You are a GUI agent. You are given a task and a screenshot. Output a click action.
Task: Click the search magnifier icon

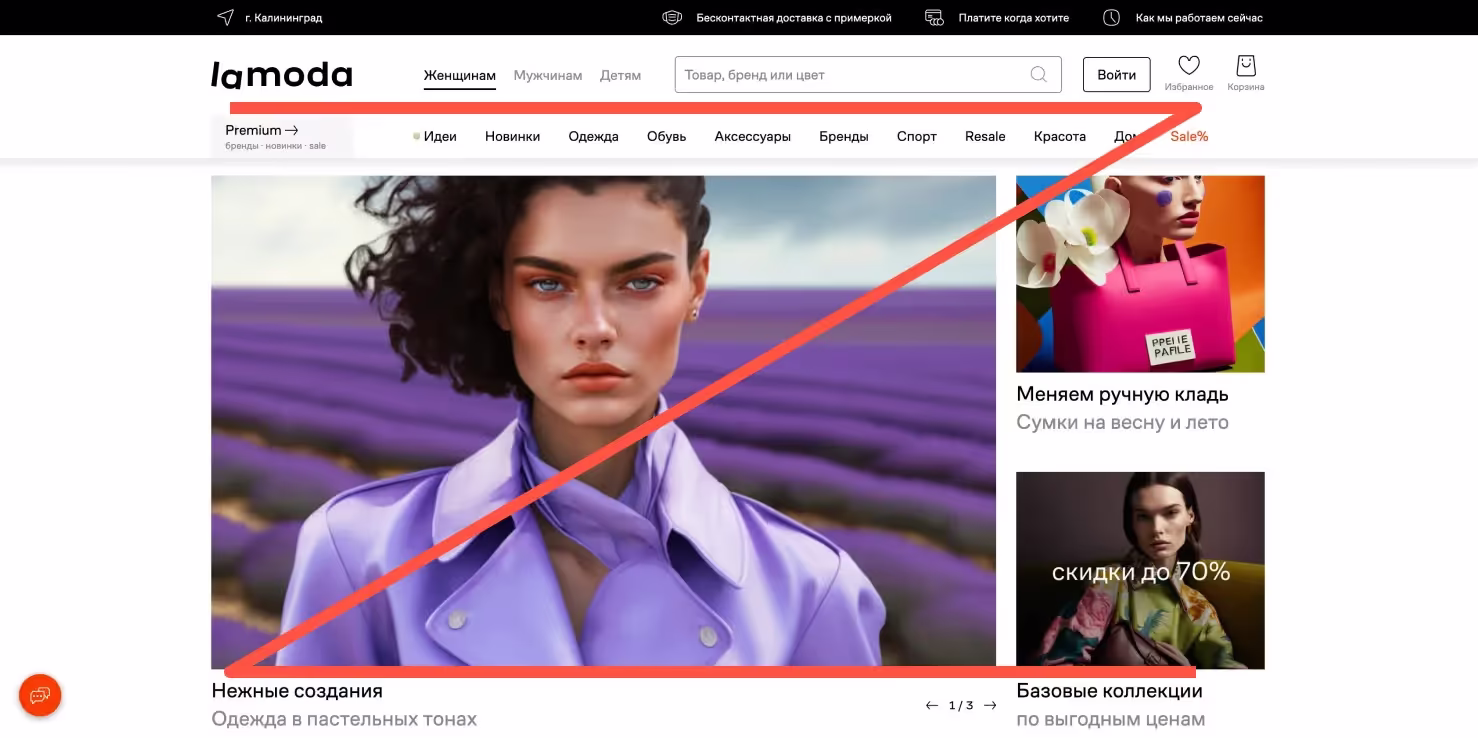1039,74
